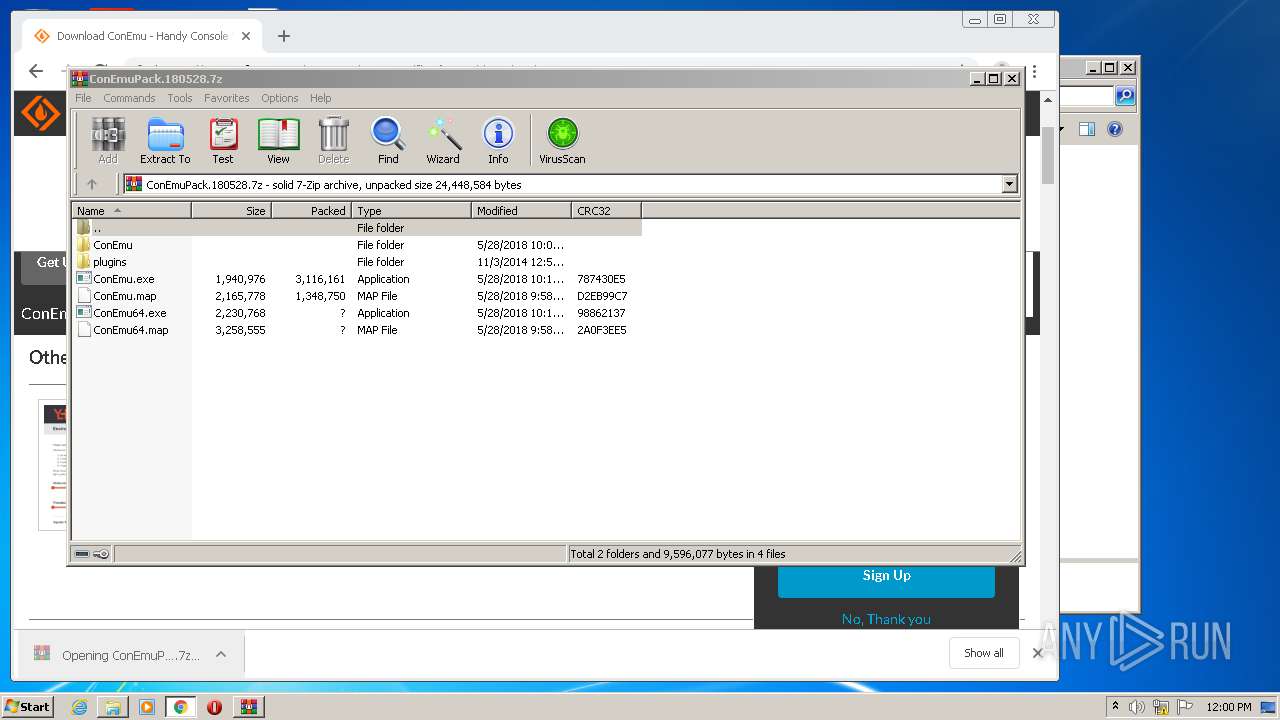
Task: Click search magnifier in background window
Action: pyautogui.click(x=1125, y=96)
